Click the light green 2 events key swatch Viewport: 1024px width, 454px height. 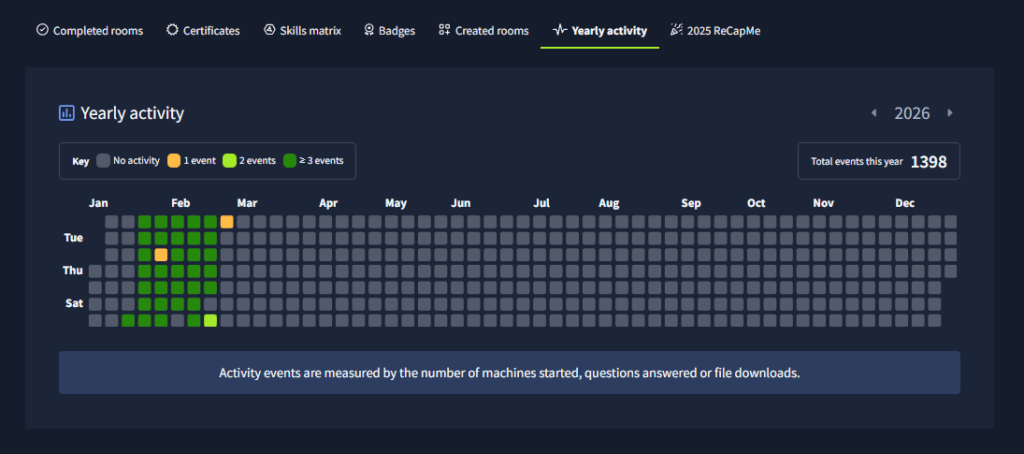point(229,160)
